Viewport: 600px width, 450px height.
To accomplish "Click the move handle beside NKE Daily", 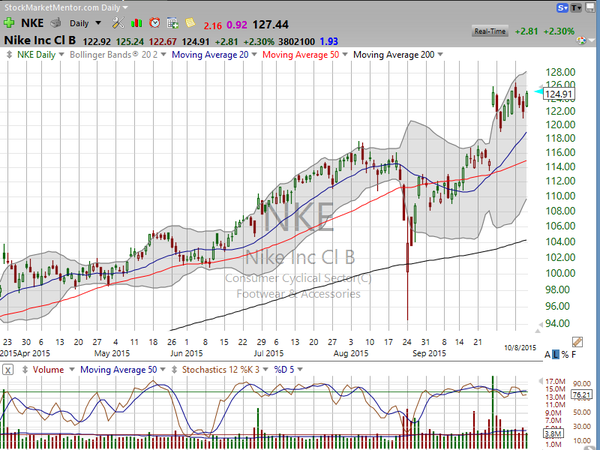I will (10, 55).
